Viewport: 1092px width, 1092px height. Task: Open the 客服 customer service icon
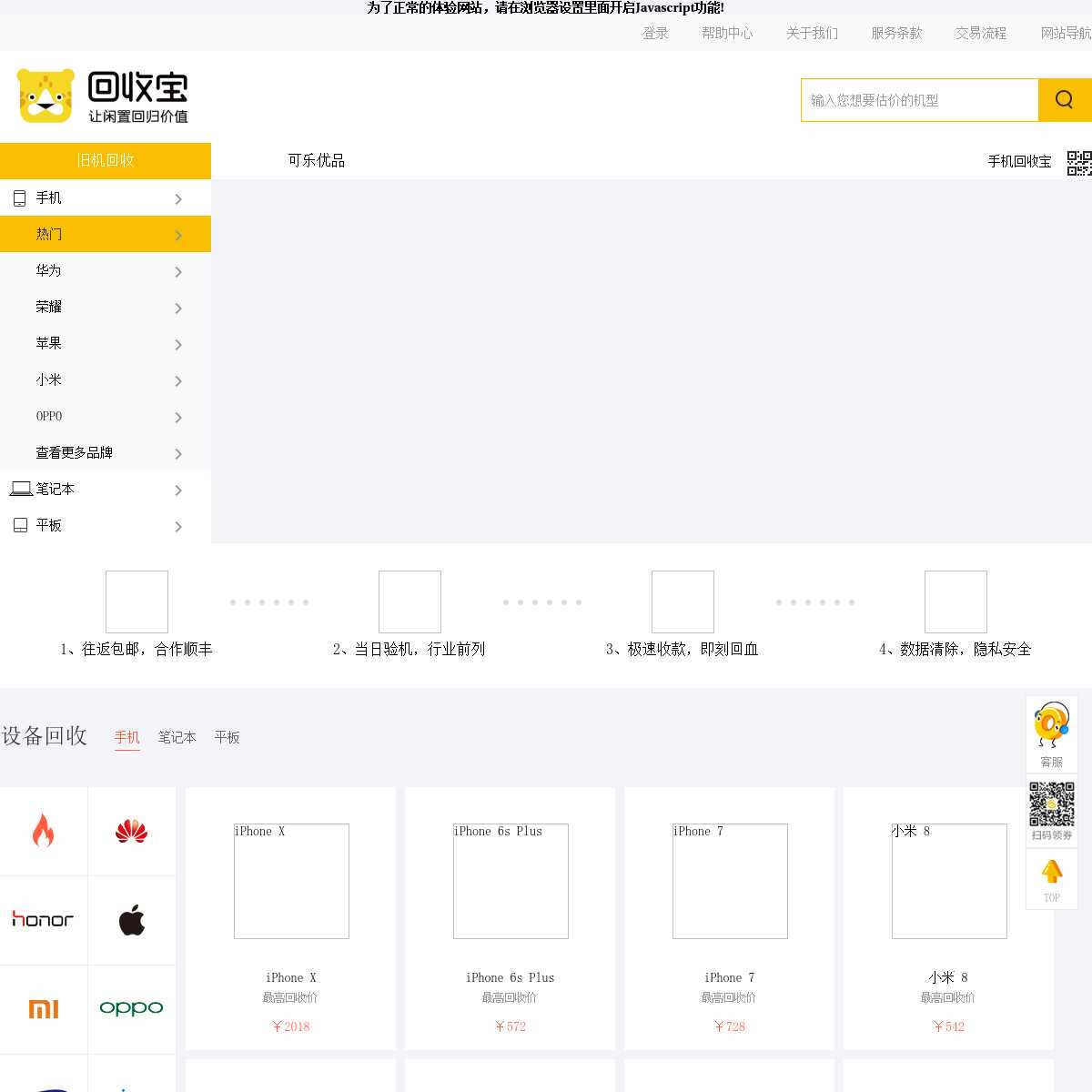coord(1052,734)
